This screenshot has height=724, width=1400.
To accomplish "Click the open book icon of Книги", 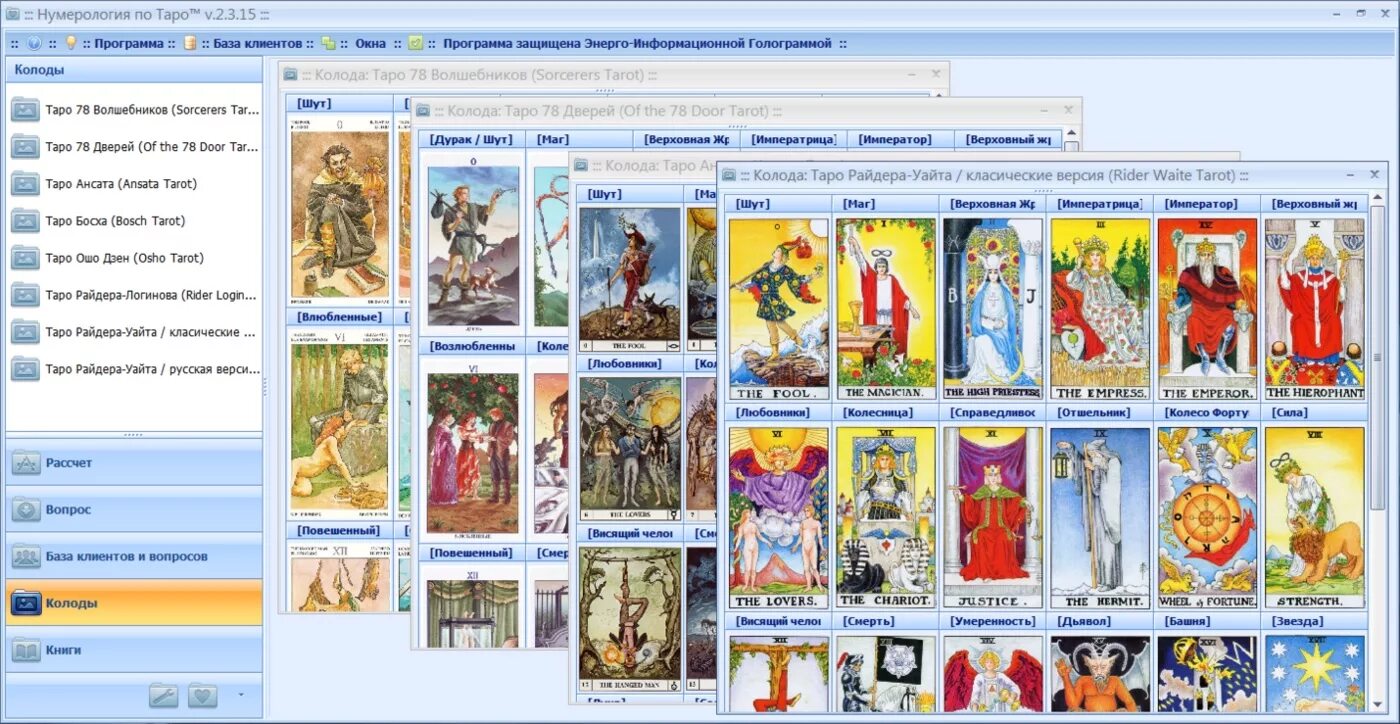I will pos(27,651).
